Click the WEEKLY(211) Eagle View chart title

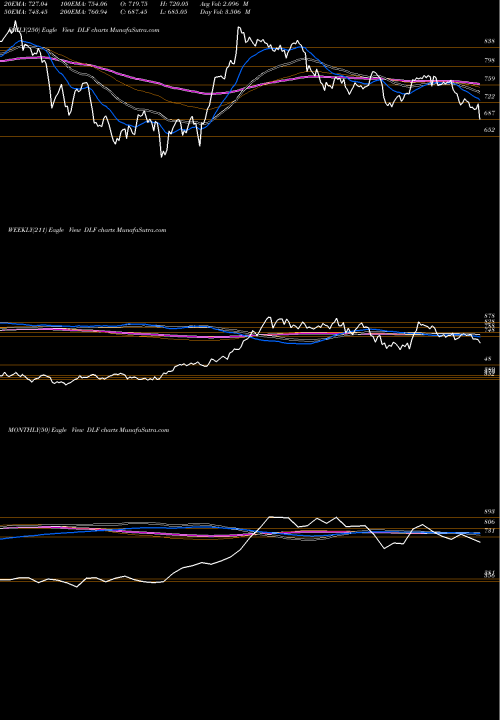coord(87,230)
